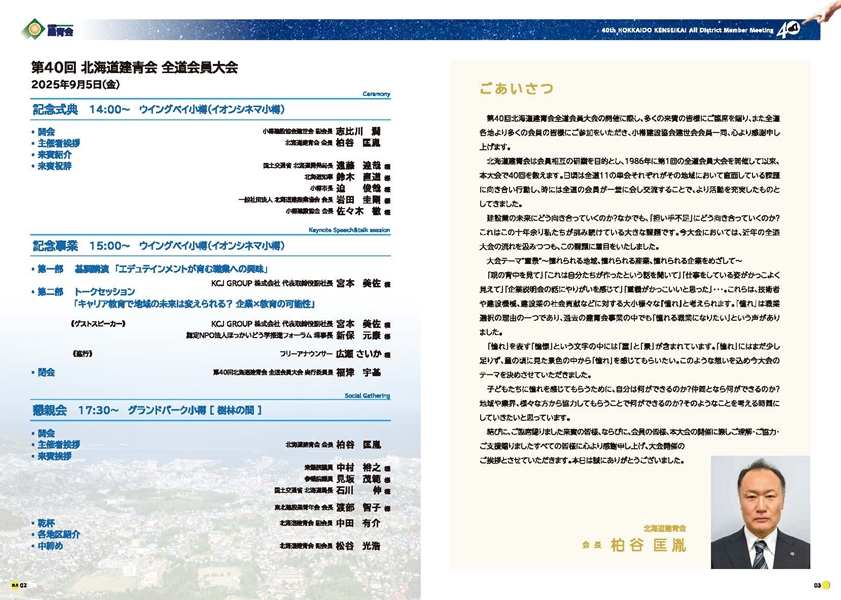Click the name "石川 伸"
Image resolution: width=841 pixels, height=600 pixels.
(358, 490)
